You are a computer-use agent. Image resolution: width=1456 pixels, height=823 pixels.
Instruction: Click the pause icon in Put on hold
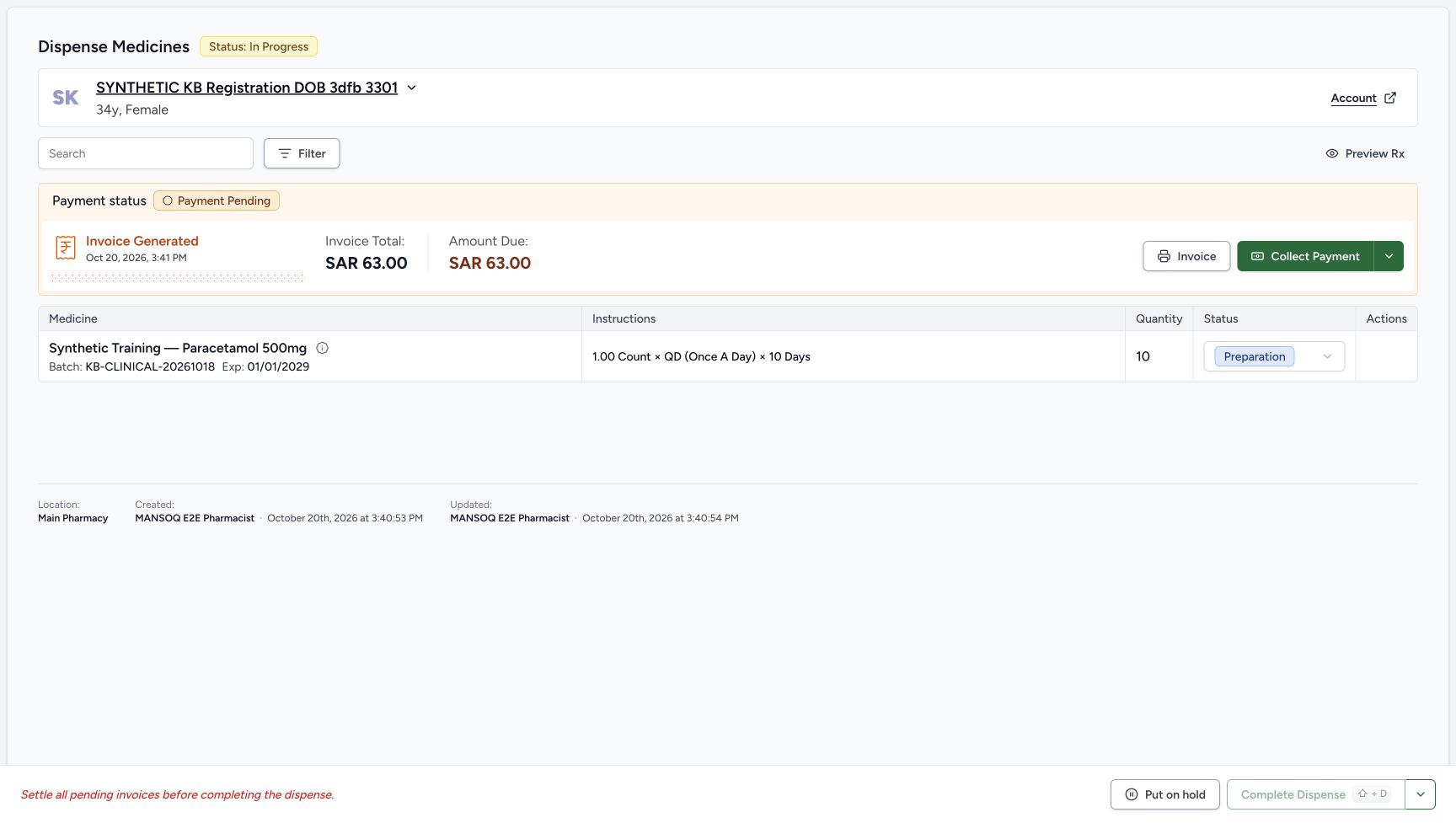[x=1132, y=794]
